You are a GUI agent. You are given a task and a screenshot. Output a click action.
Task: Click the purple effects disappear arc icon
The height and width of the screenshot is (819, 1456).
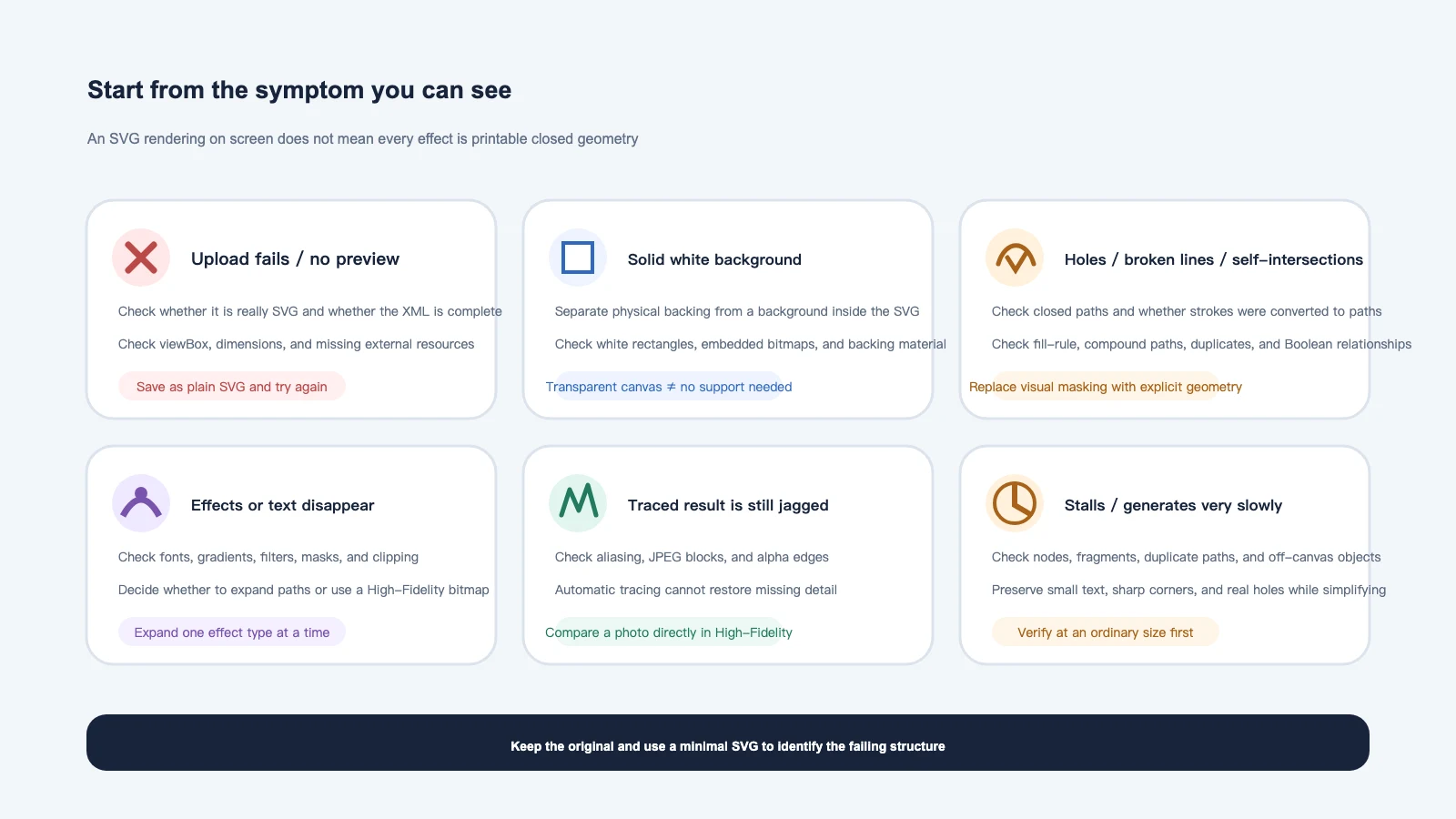pos(141,503)
